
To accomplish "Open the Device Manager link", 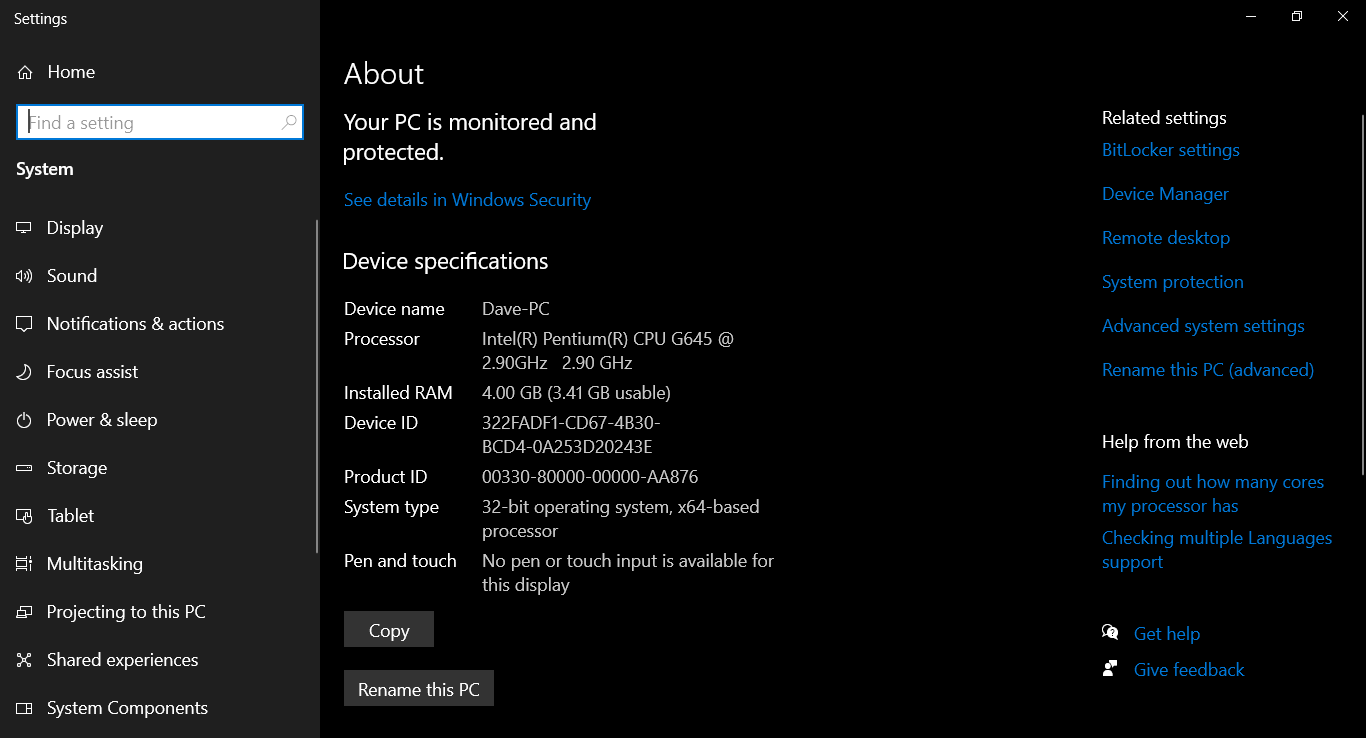I will click(1165, 194).
